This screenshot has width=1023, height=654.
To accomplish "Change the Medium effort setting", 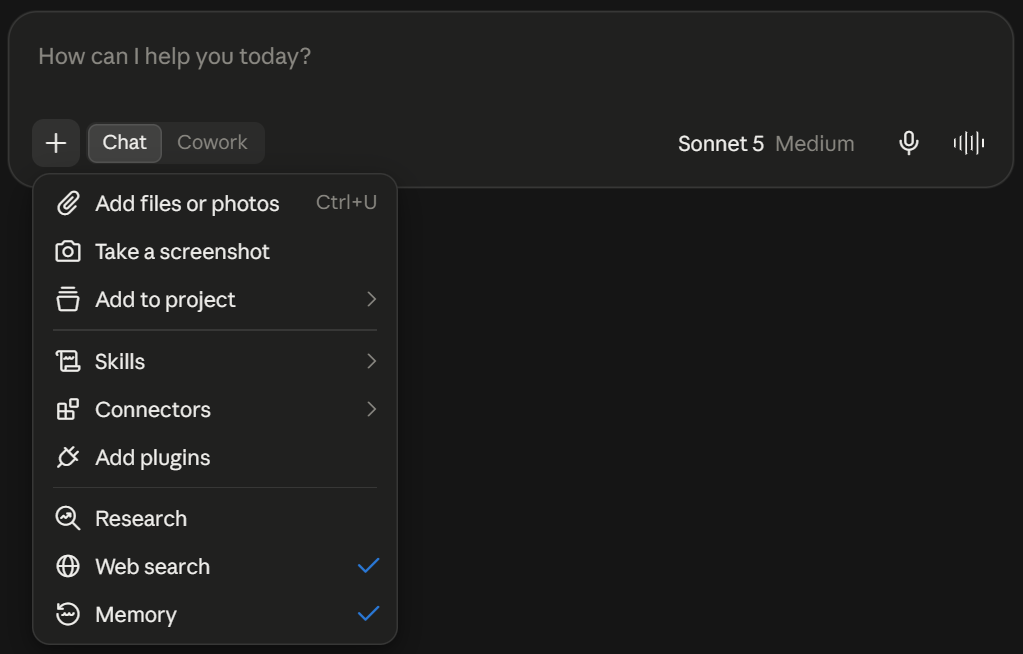I will click(x=814, y=144).
